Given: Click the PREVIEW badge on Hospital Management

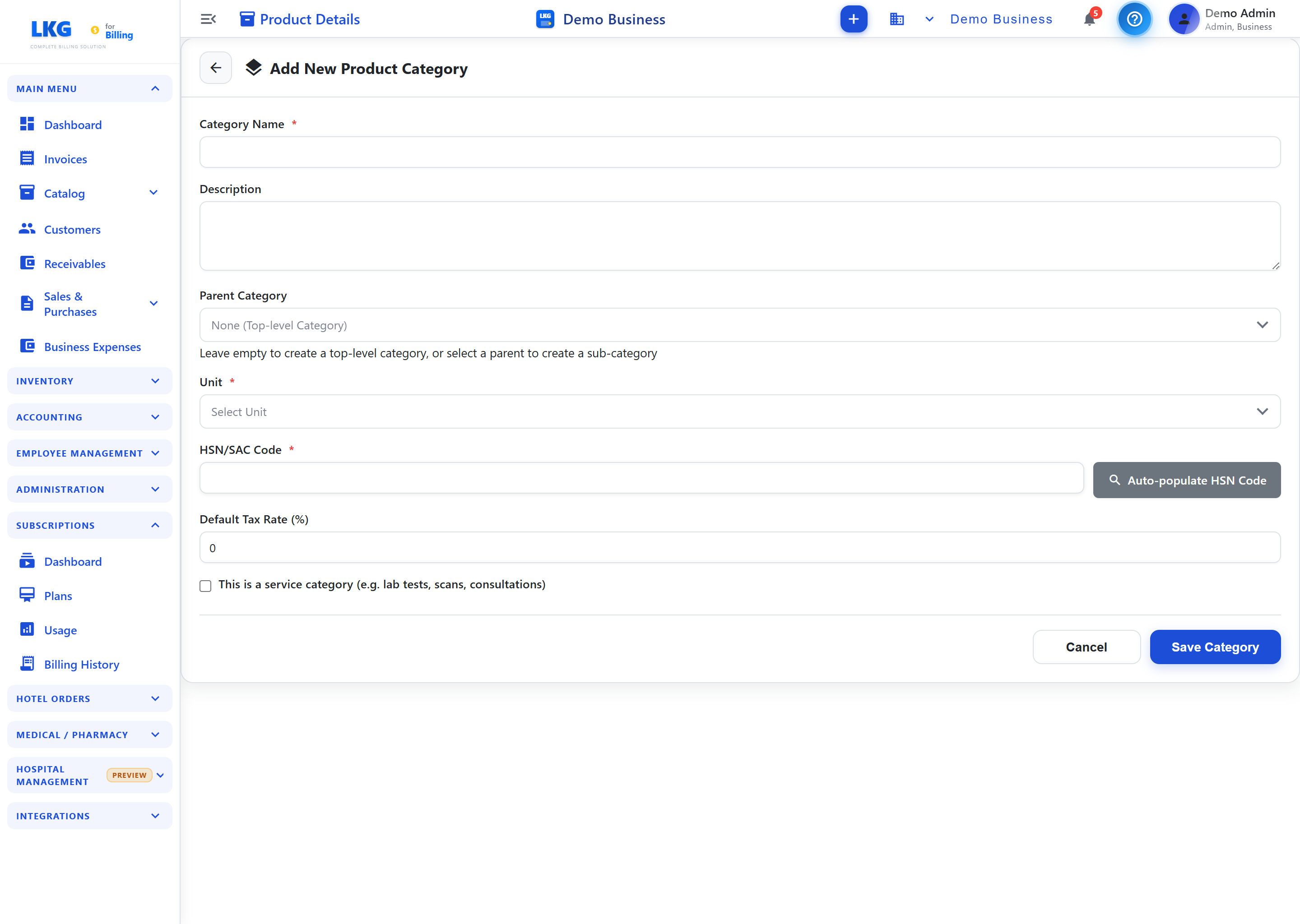Looking at the screenshot, I should point(129,776).
